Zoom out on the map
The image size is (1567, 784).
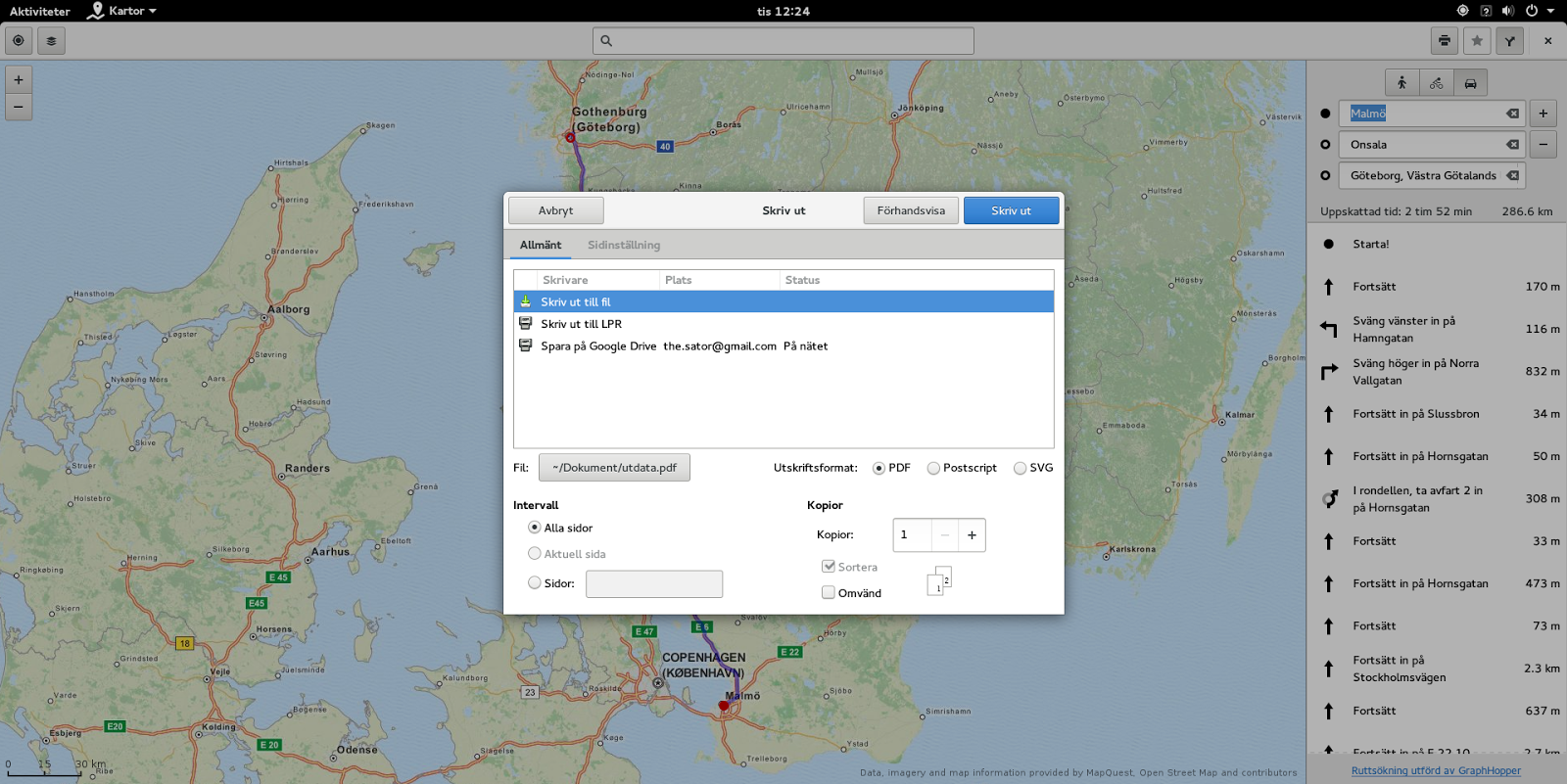tap(19, 107)
